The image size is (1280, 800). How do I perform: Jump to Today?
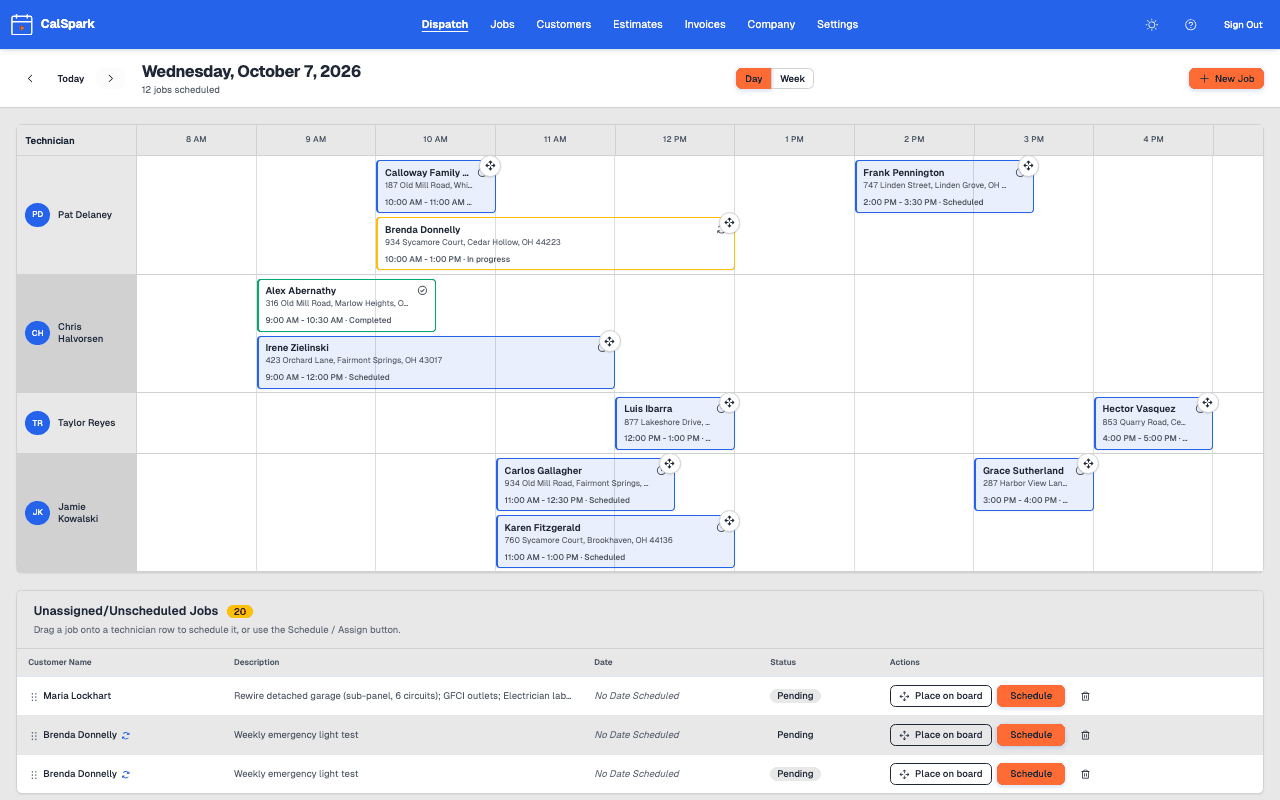click(70, 78)
